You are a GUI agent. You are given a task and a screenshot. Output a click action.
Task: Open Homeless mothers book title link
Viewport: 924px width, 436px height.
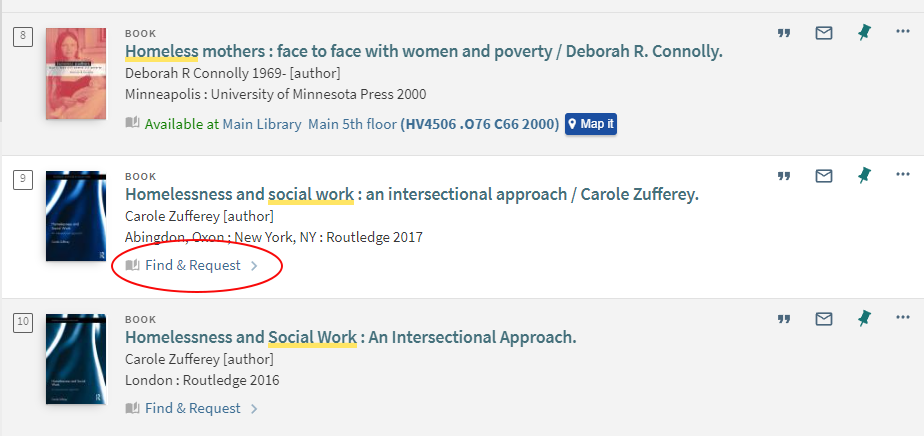423,52
